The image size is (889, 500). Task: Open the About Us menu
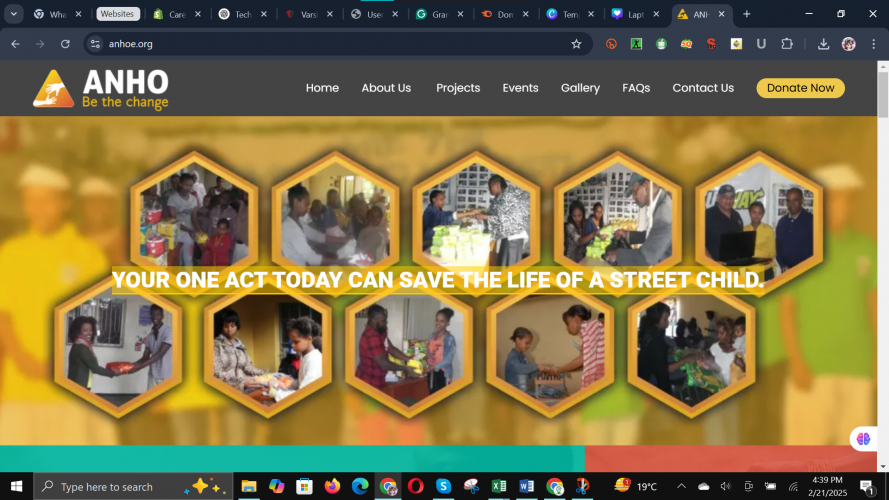386,88
